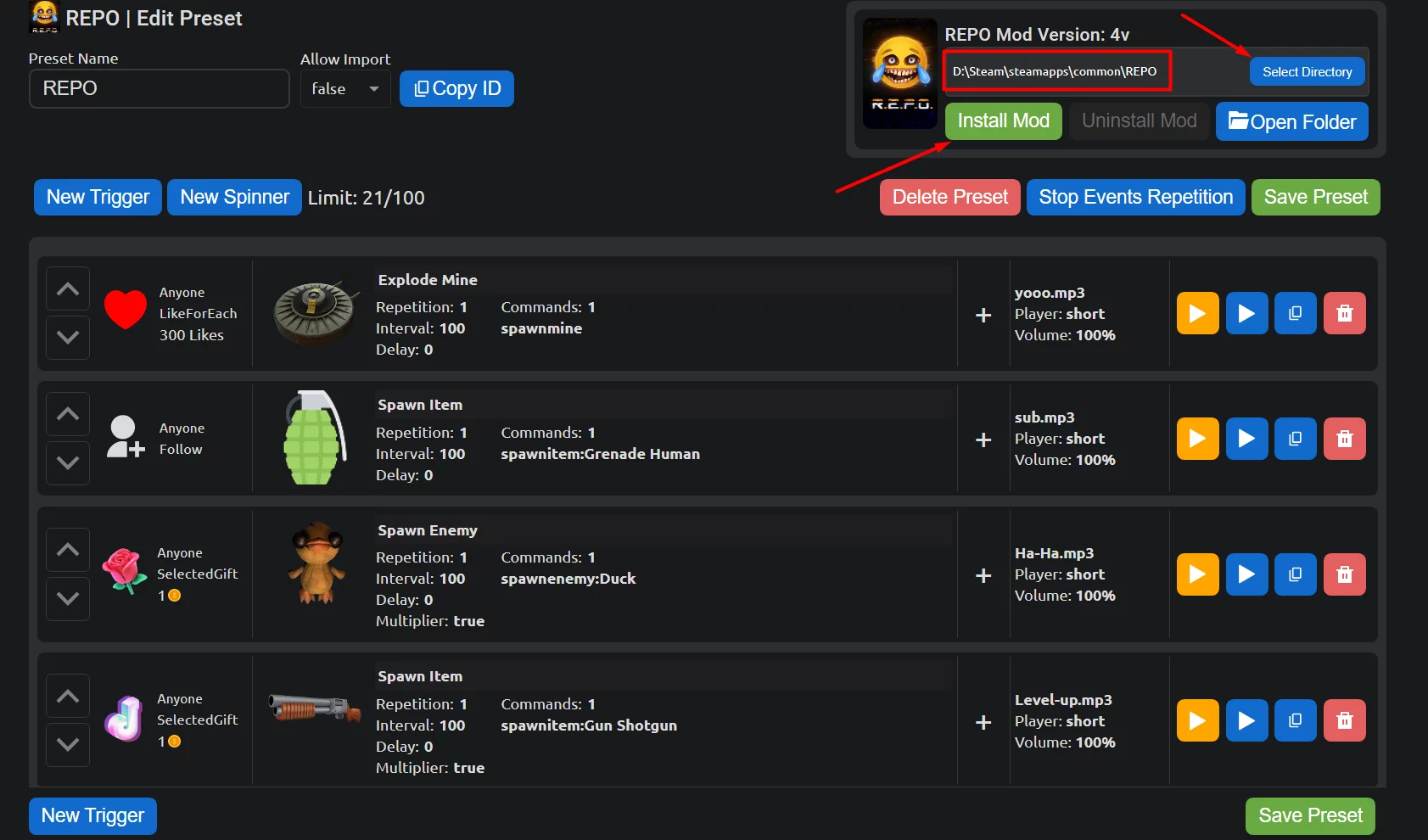This screenshot has width=1428, height=840.
Task: Move the Gun Shotgun trigger down
Action: point(68,744)
